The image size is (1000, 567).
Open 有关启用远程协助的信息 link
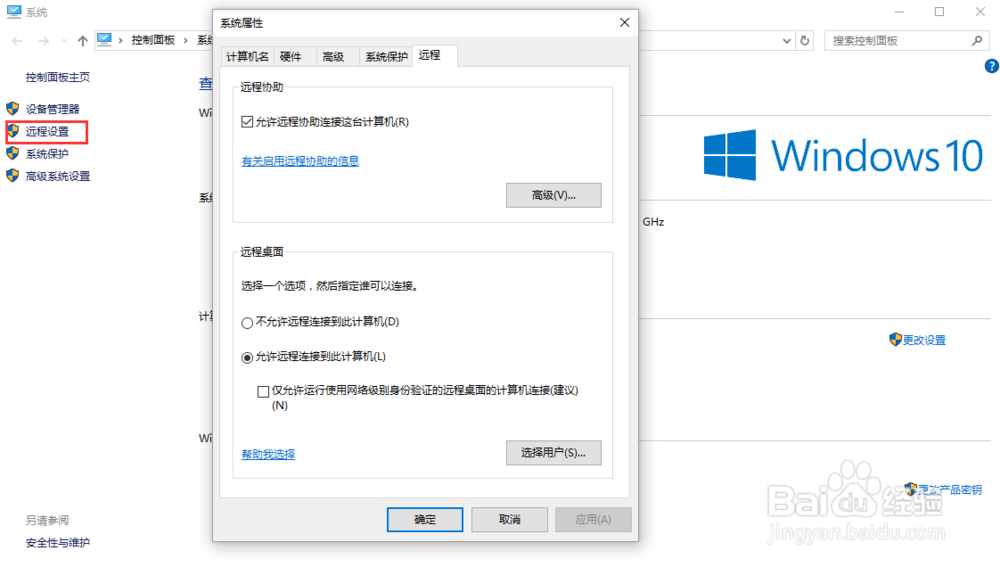[300, 161]
